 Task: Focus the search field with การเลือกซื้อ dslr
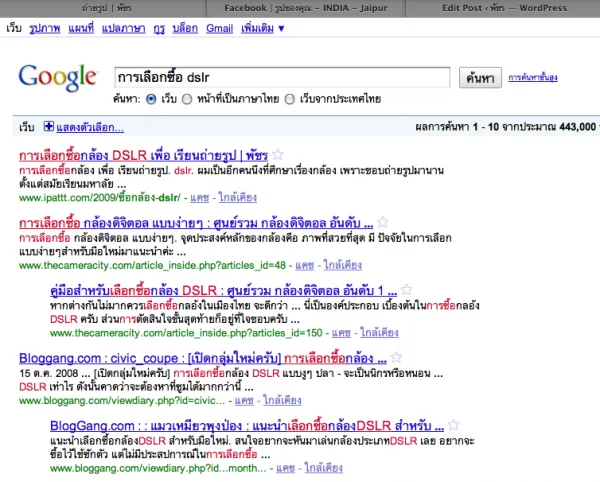[282, 78]
